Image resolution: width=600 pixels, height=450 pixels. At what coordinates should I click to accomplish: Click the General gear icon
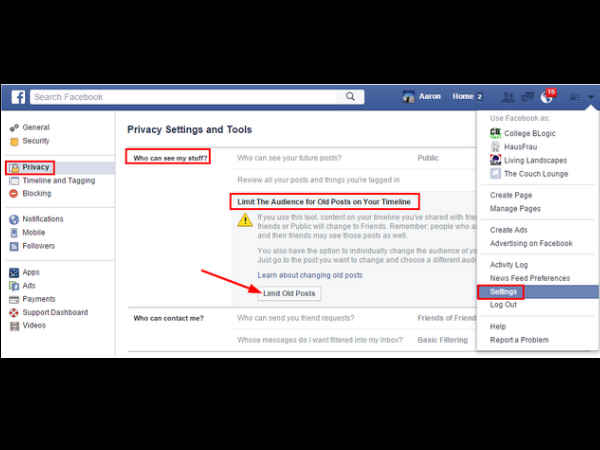tap(14, 127)
